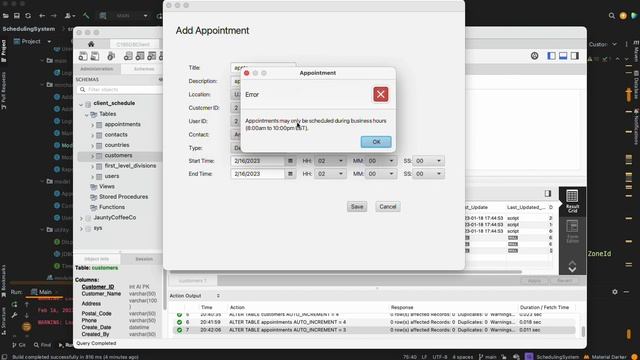Expand appointments table in Workbench schema tree
The image size is (640, 360).
(x=93, y=124)
